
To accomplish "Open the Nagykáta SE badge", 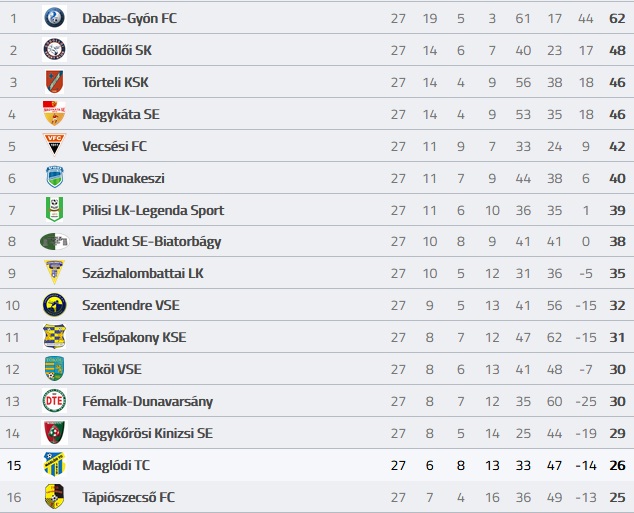I will click(x=54, y=113).
